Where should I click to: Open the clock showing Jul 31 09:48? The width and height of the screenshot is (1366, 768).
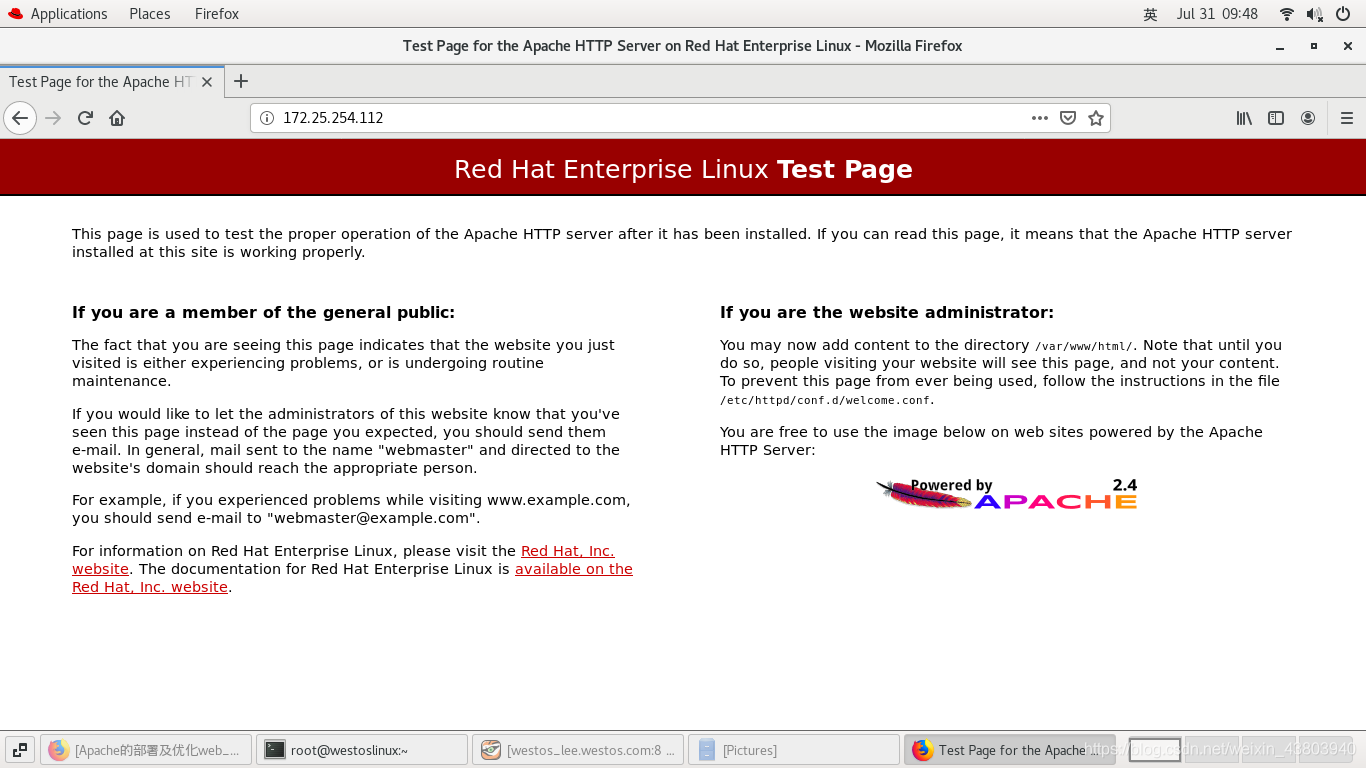(1217, 14)
